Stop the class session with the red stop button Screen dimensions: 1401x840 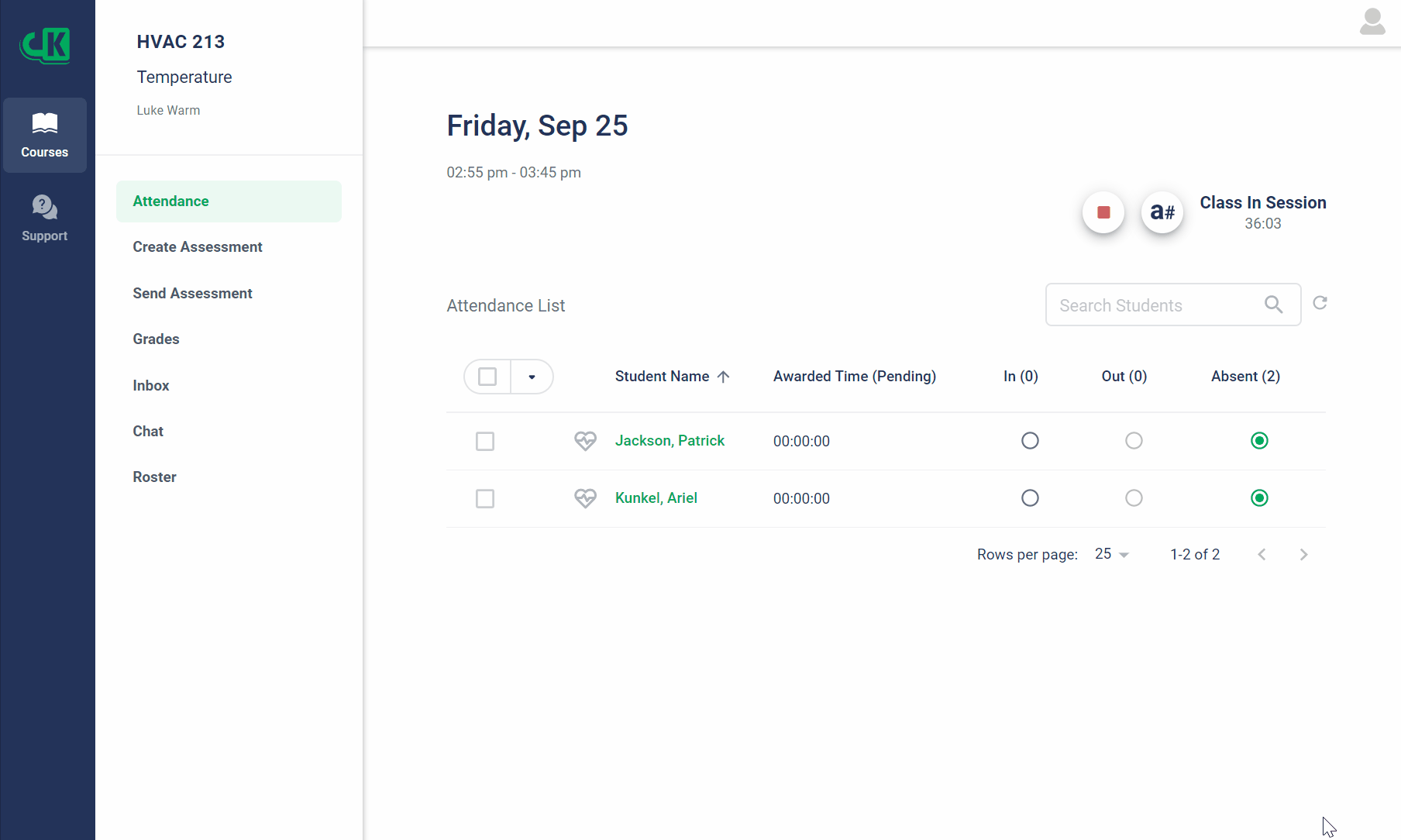click(1103, 212)
